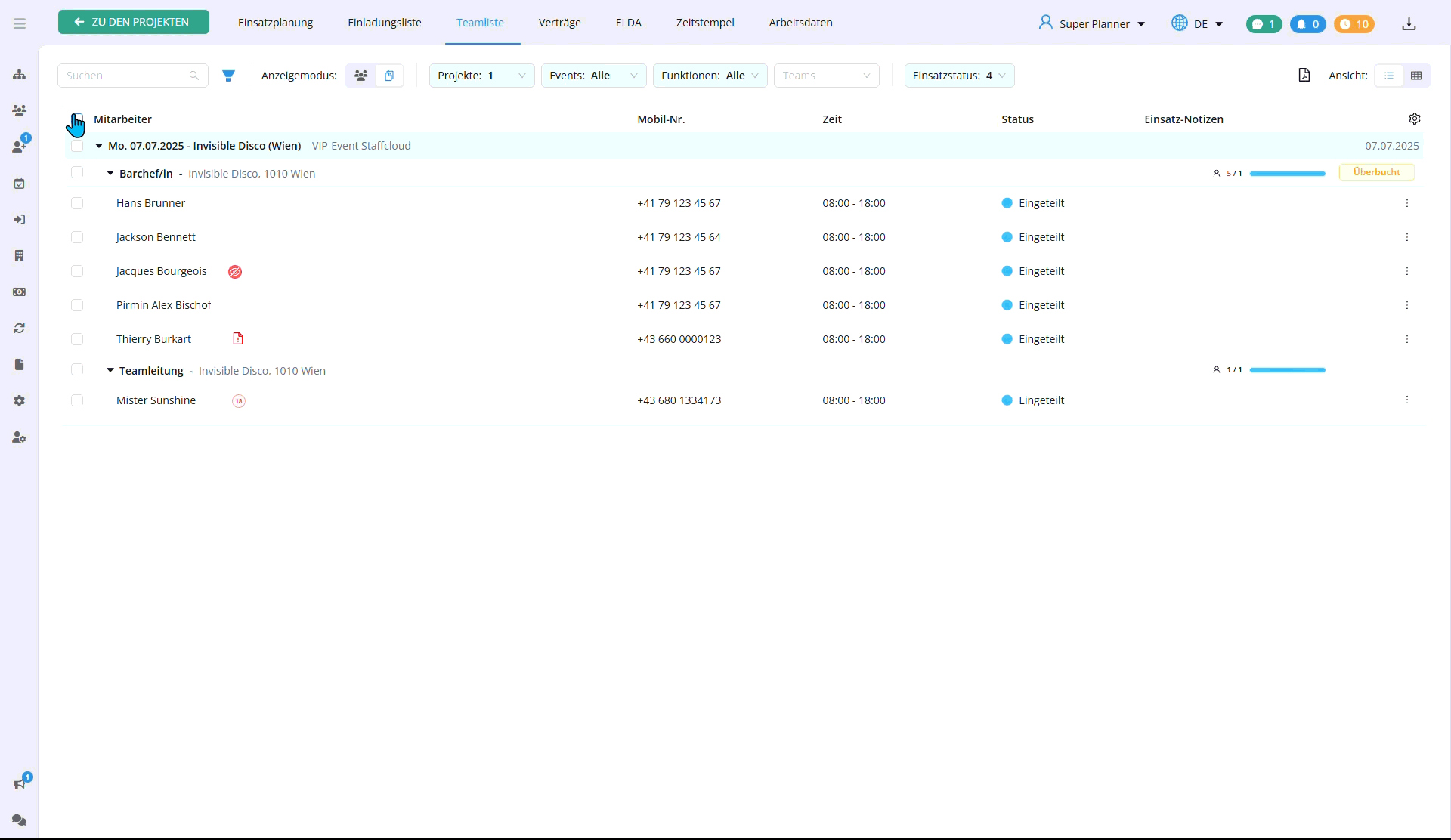Collapse the Barchef/in group
The width and height of the screenshot is (1451, 840).
click(110, 174)
